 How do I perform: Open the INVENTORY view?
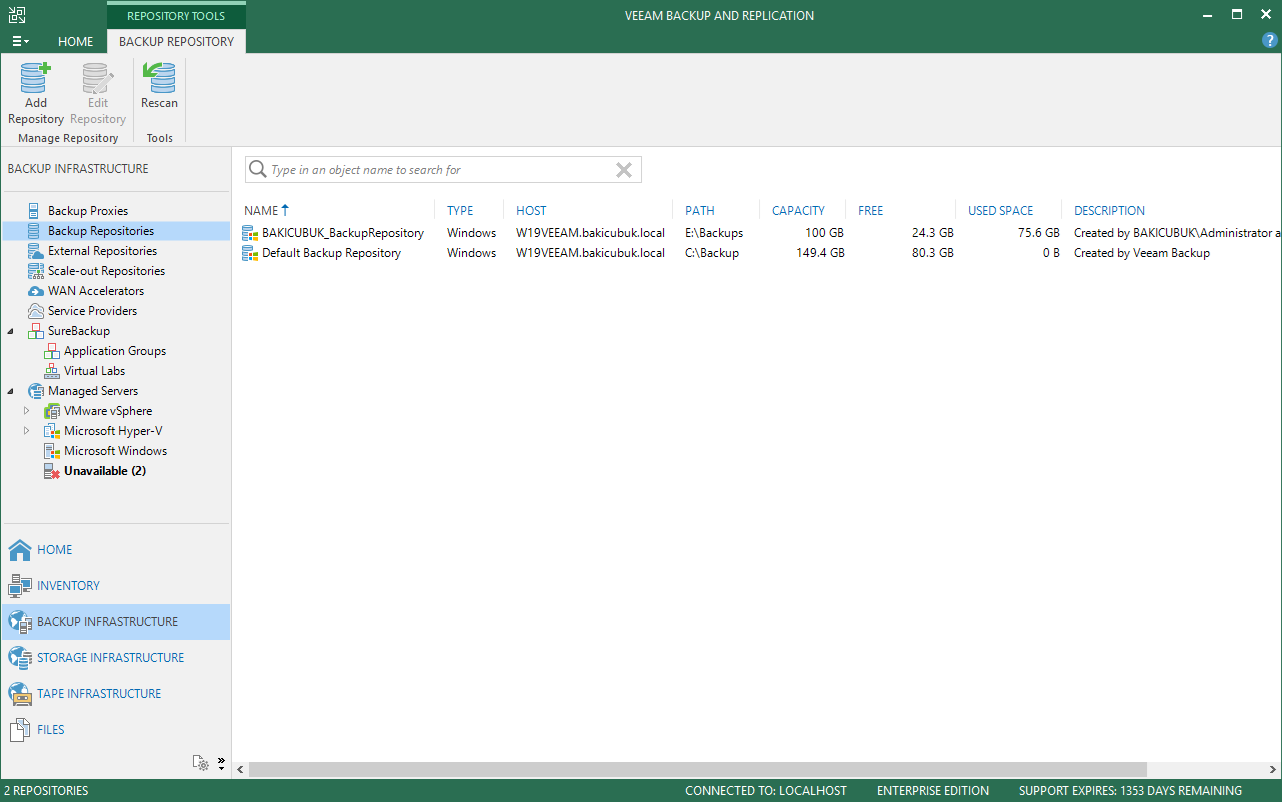point(116,586)
